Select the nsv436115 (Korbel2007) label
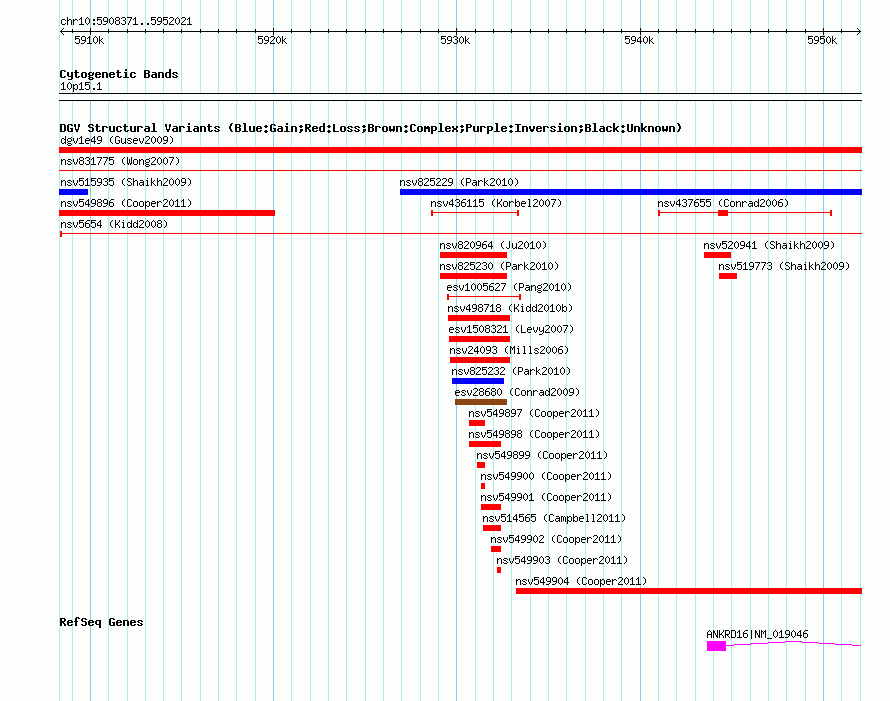 [x=496, y=203]
